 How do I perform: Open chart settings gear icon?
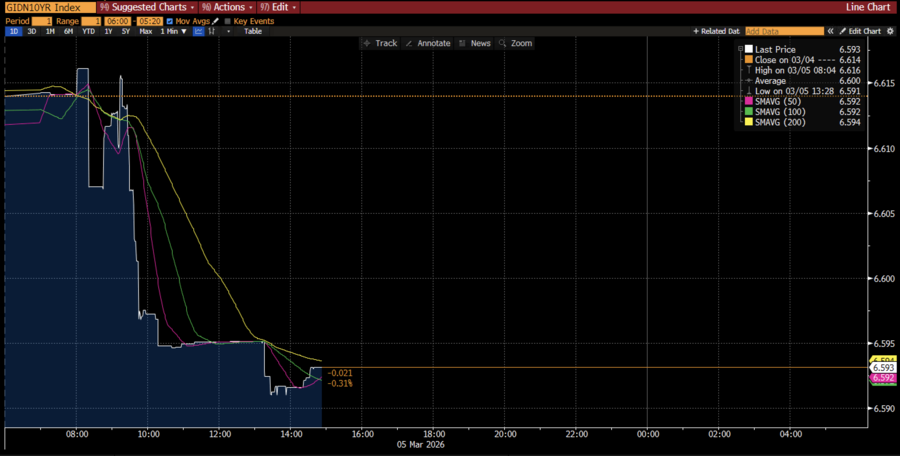pyautogui.click(x=891, y=31)
